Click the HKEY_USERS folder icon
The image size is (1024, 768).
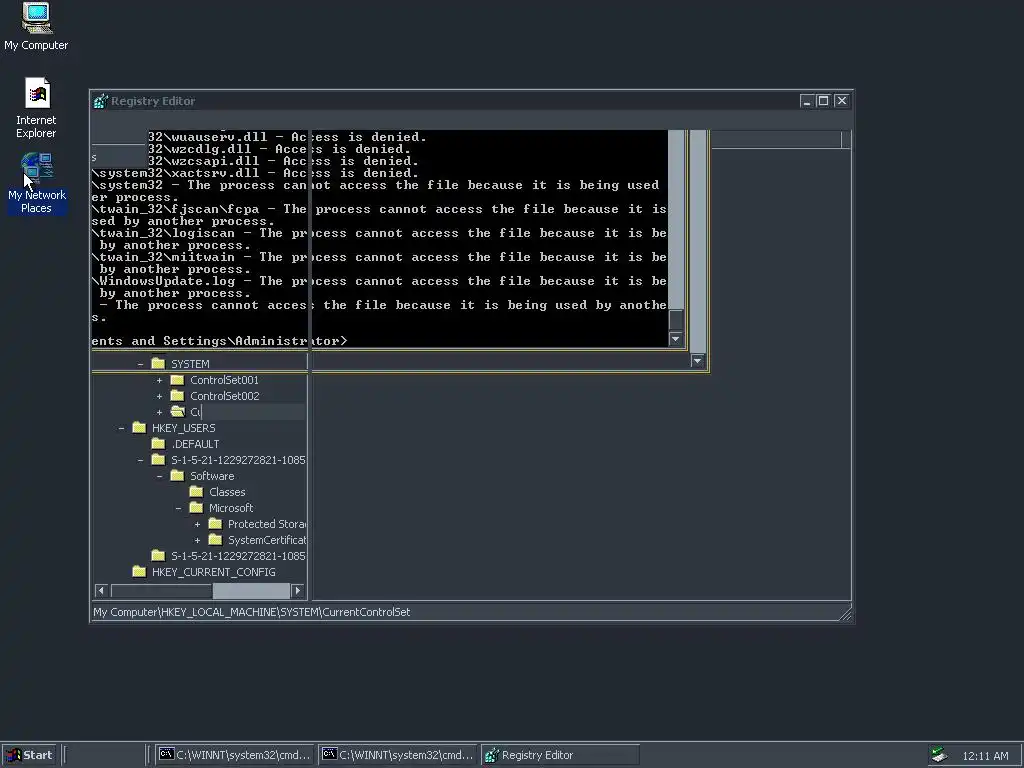pyautogui.click(x=139, y=428)
